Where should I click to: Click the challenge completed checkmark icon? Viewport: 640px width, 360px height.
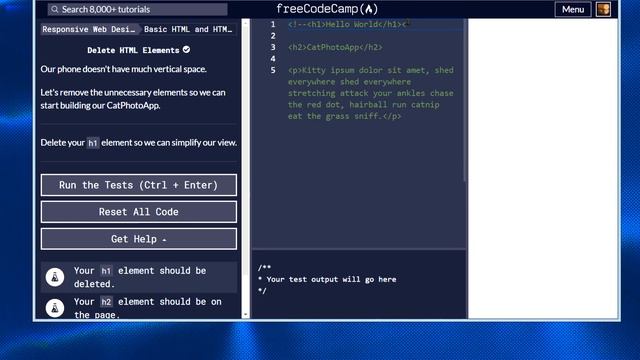(187, 49)
